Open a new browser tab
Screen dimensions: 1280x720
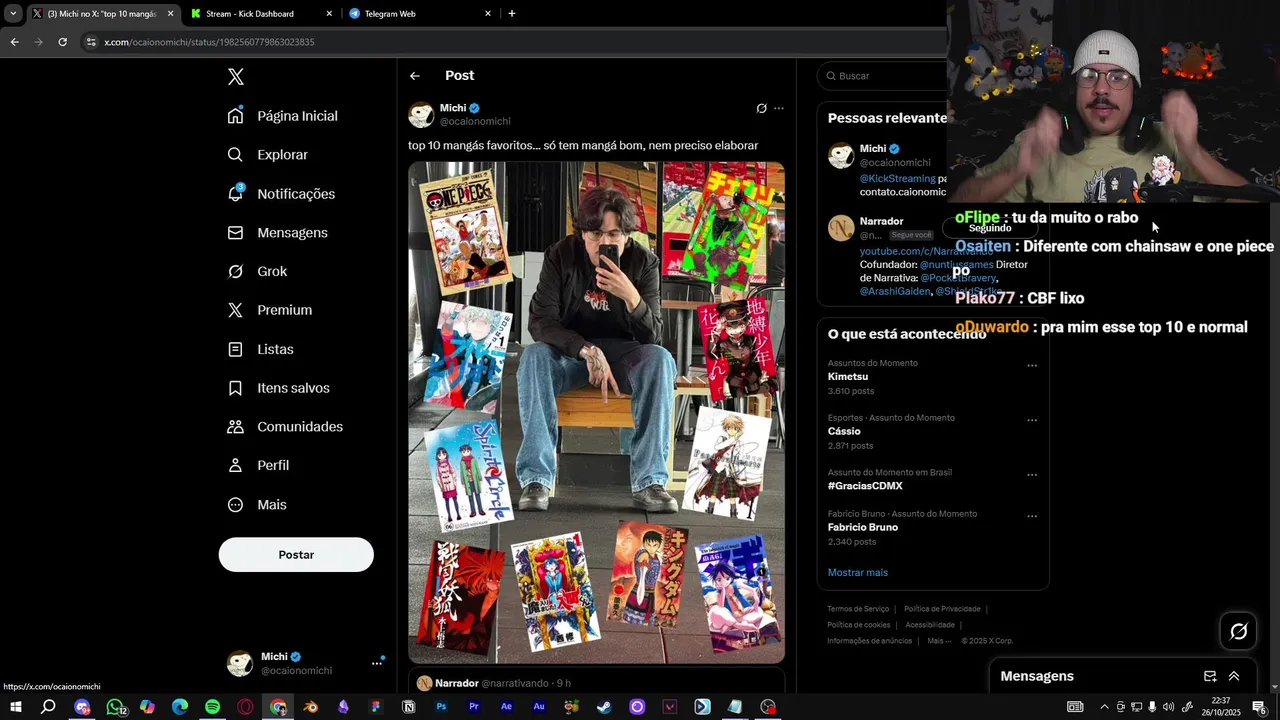[512, 14]
